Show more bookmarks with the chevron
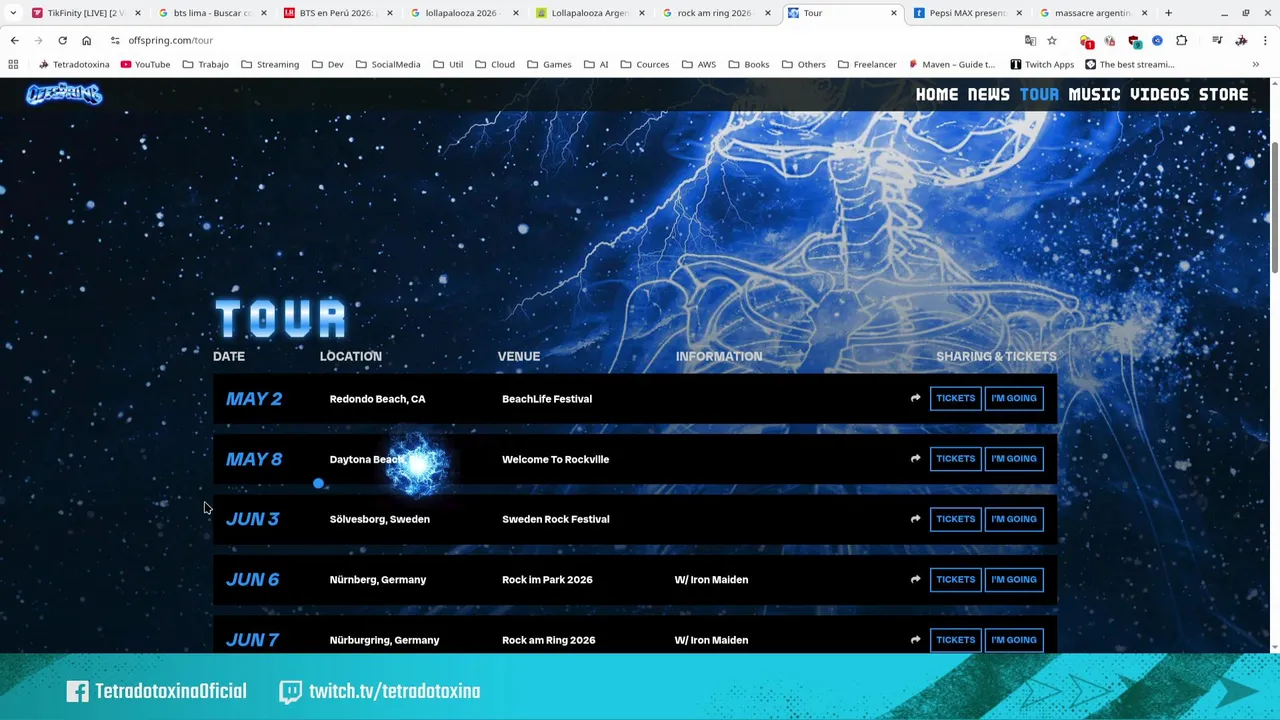The height and width of the screenshot is (720, 1280). tap(1255, 64)
